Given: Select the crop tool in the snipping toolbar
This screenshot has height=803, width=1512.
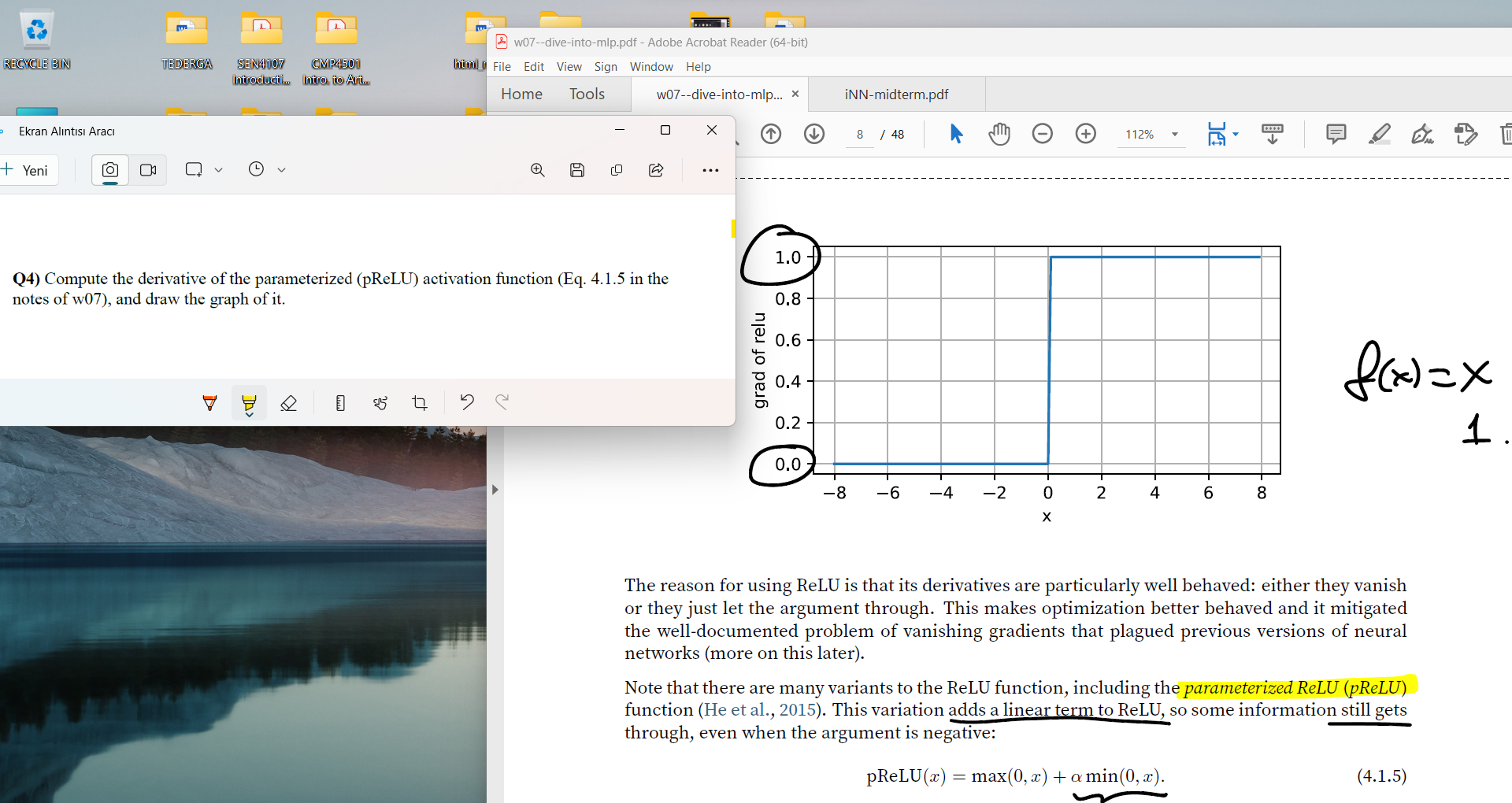Looking at the screenshot, I should pos(420,402).
